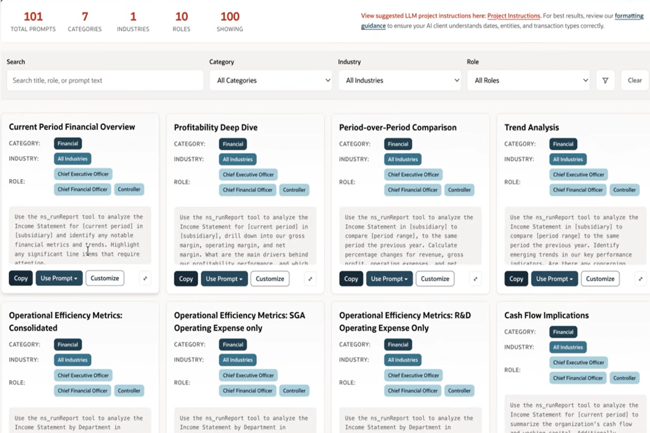Click the filter funnel icon beside Roles
Screen dimensions: 650x433
click(x=605, y=80)
